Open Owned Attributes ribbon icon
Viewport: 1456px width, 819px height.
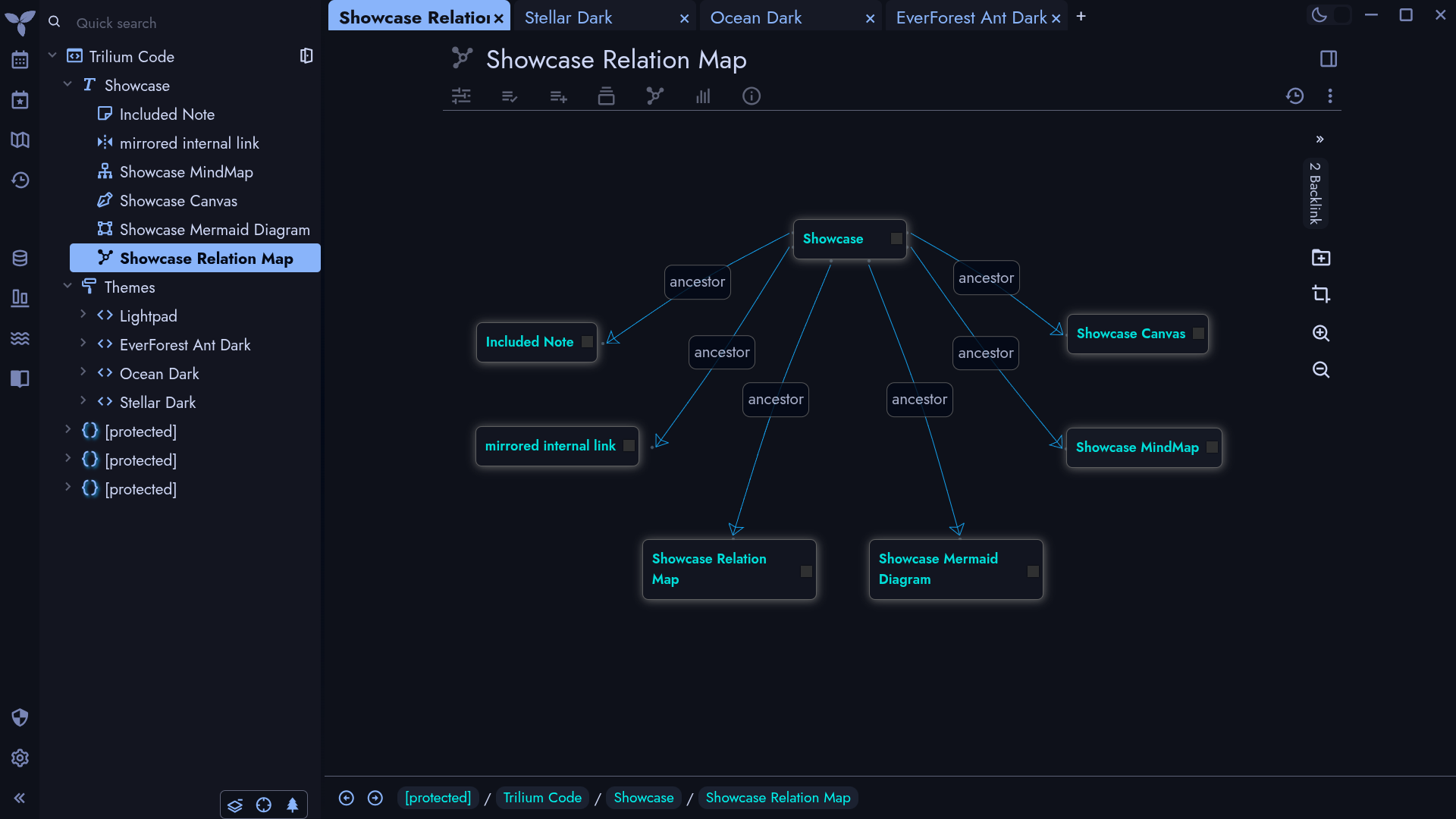(510, 96)
